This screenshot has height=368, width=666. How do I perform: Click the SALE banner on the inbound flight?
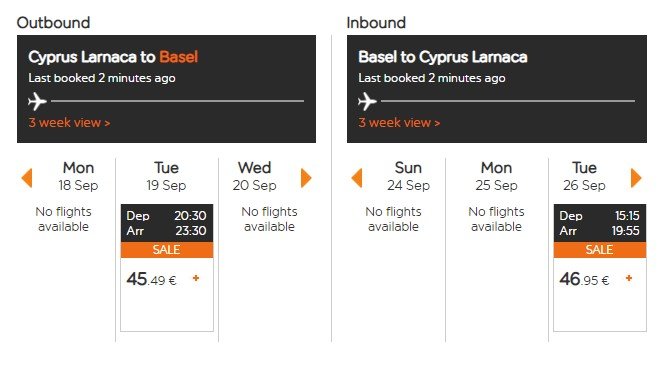[x=600, y=250]
